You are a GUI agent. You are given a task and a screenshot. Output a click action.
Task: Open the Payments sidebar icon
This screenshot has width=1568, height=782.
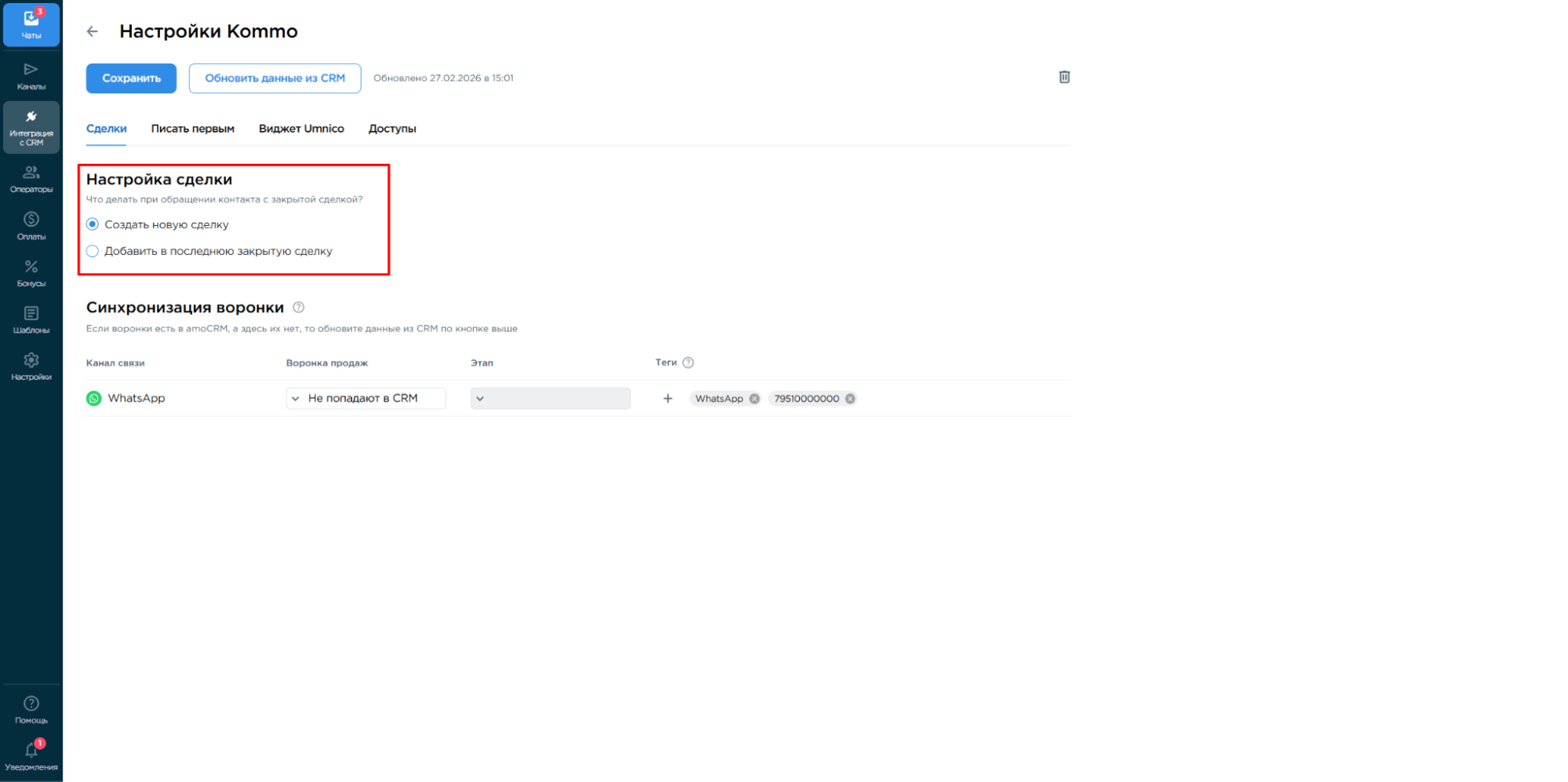click(x=31, y=226)
